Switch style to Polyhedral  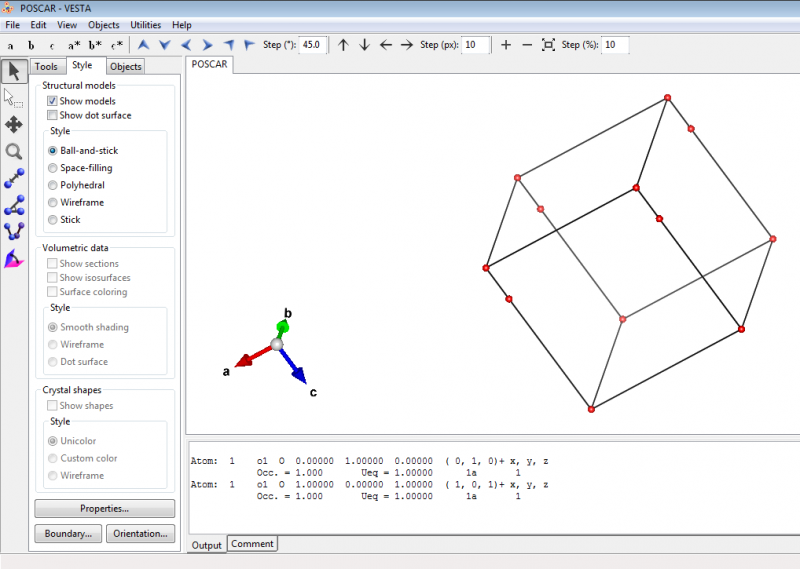pos(52,185)
